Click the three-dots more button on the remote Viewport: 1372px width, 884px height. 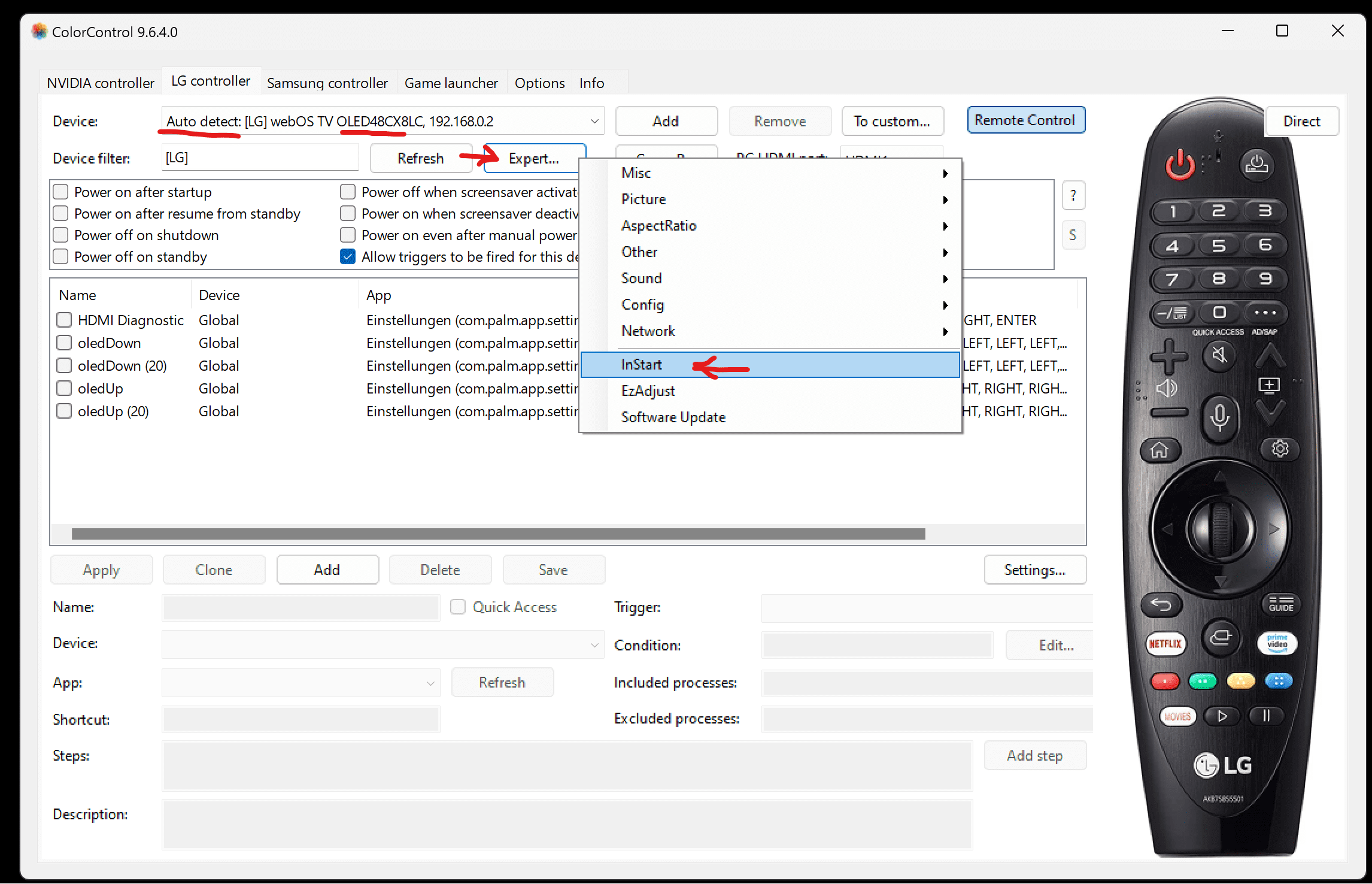click(x=1265, y=312)
